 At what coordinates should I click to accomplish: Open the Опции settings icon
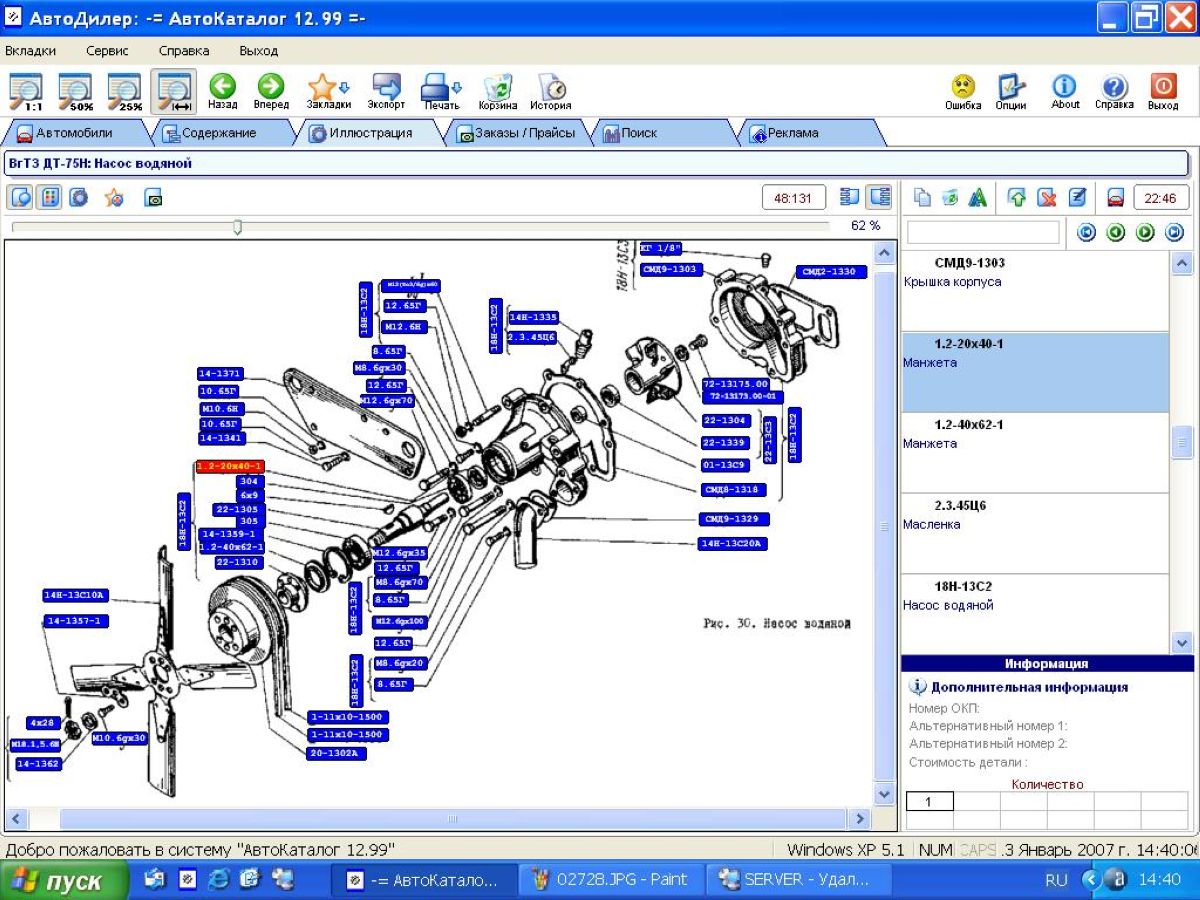coord(1011,92)
